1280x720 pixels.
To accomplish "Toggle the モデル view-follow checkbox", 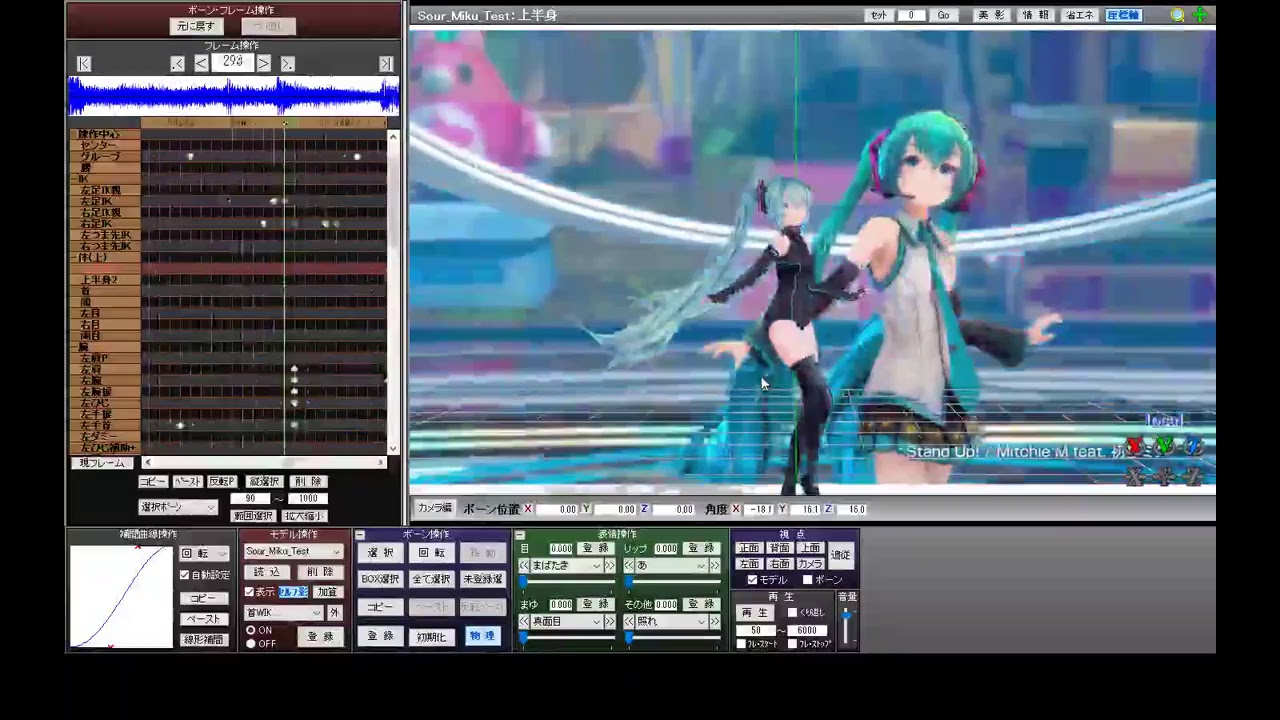I will [x=752, y=580].
